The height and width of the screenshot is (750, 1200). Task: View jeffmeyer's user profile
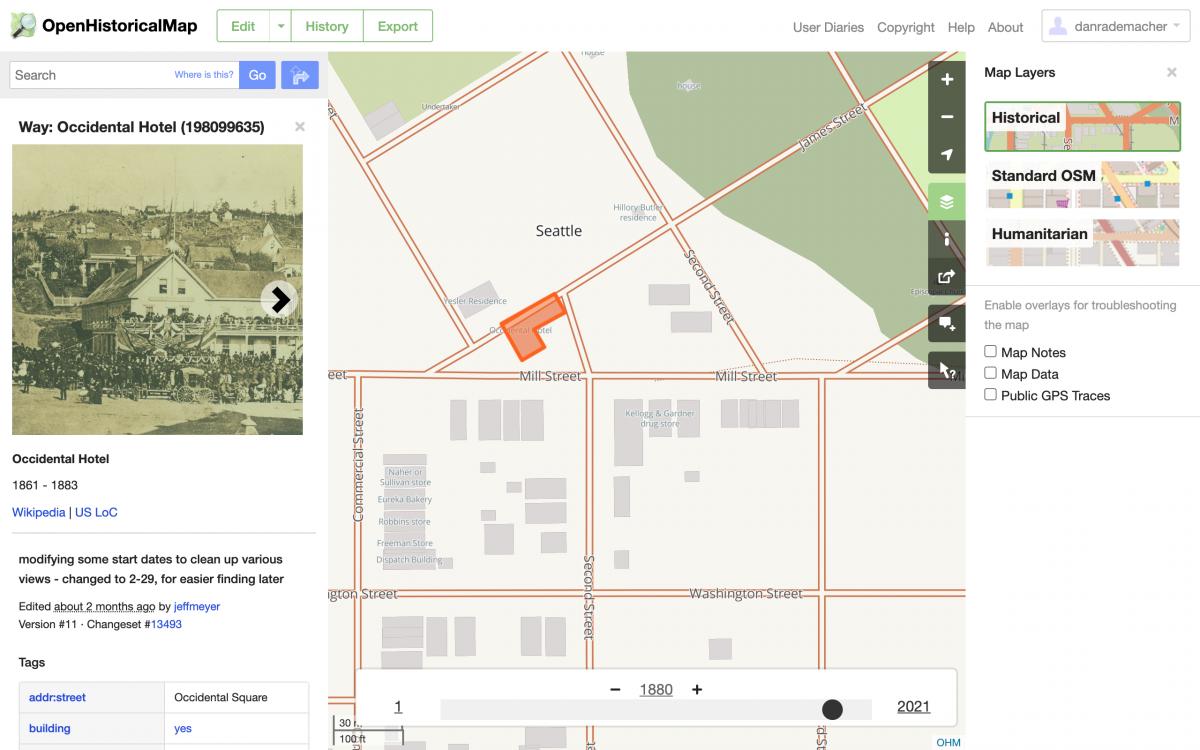[x=197, y=606]
